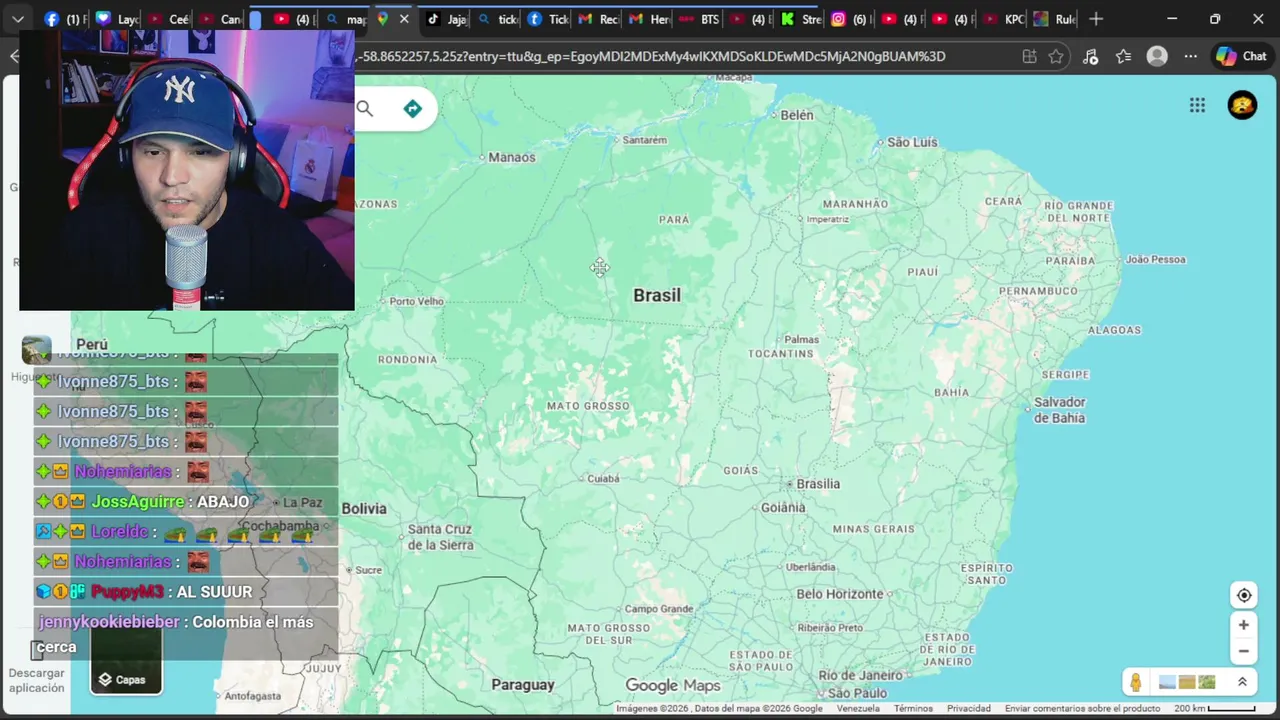Open Edge settings and more menu

(x=1190, y=56)
